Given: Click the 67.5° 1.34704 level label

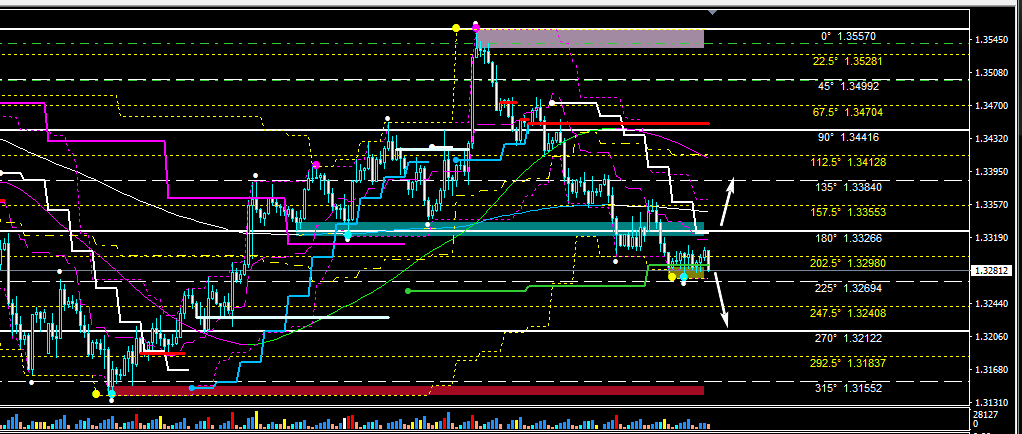Looking at the screenshot, I should (x=849, y=112).
